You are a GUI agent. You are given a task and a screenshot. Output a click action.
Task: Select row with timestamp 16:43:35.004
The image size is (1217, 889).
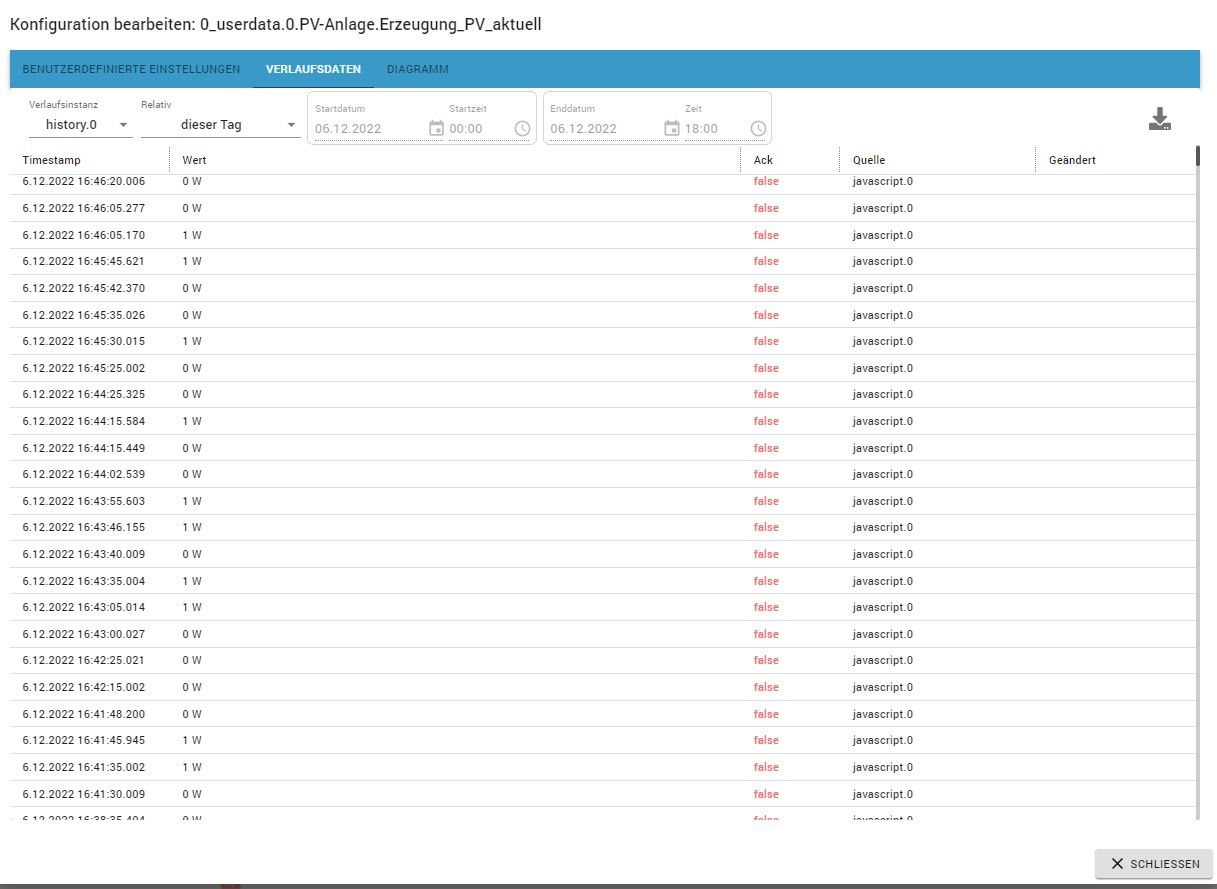pos(603,581)
